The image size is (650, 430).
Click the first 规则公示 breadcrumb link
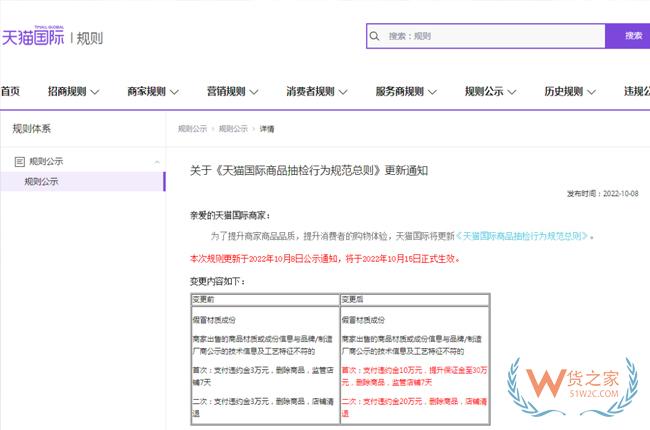pyautogui.click(x=192, y=129)
